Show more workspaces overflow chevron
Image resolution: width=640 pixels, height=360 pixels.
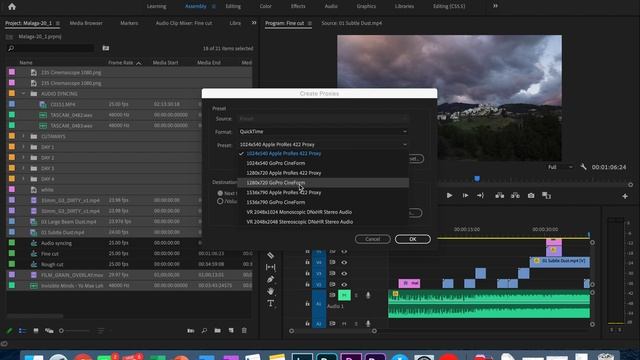(x=495, y=6)
